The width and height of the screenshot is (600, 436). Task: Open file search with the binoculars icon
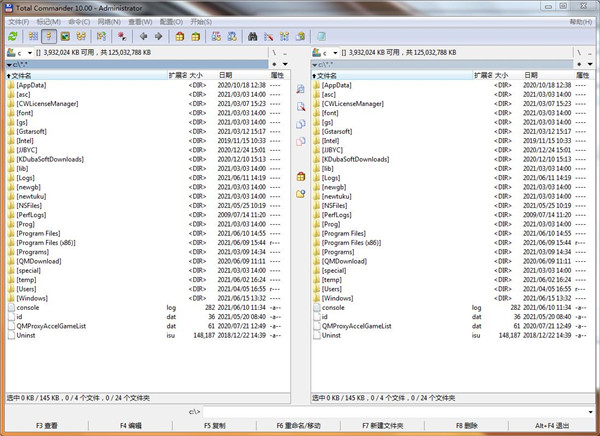coord(253,36)
